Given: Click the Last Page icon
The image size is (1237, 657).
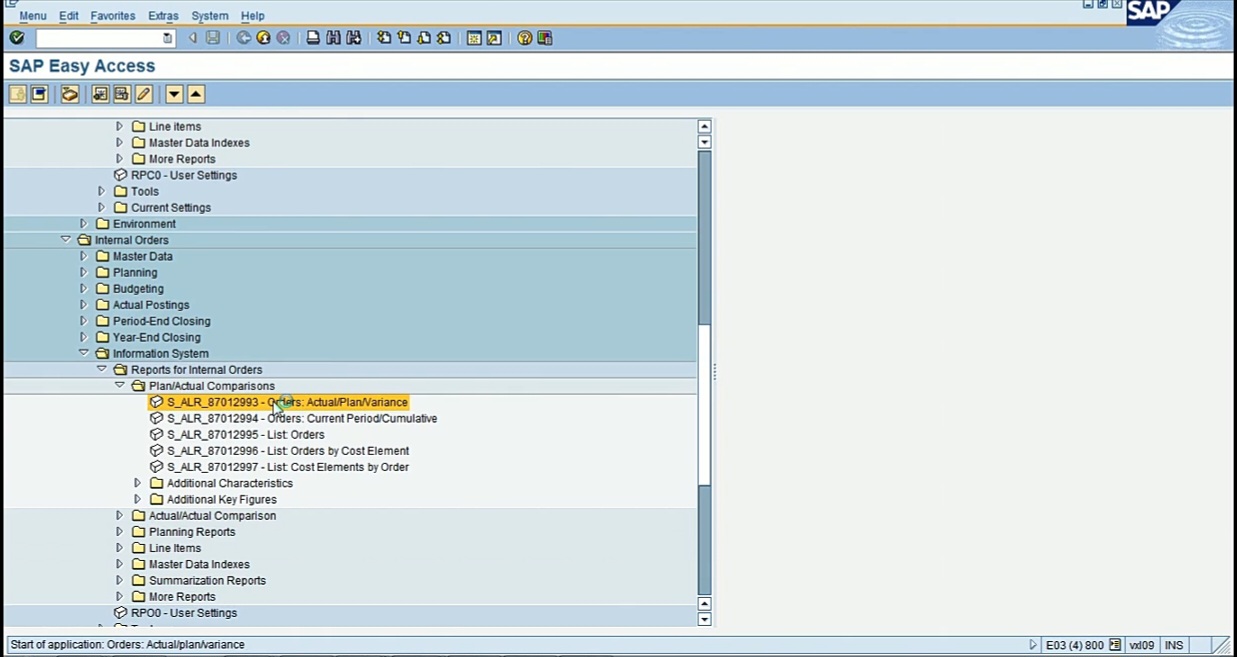Looking at the screenshot, I should [444, 38].
